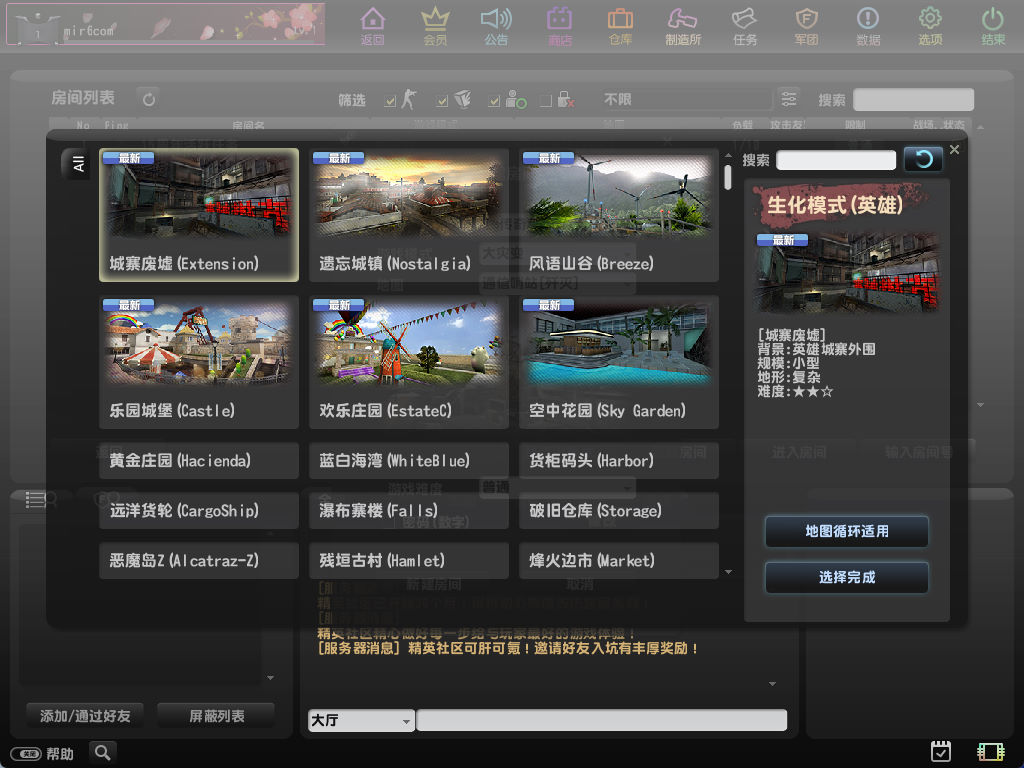Click the 添加/通过好友 button
1024x768 pixels.
pos(85,716)
